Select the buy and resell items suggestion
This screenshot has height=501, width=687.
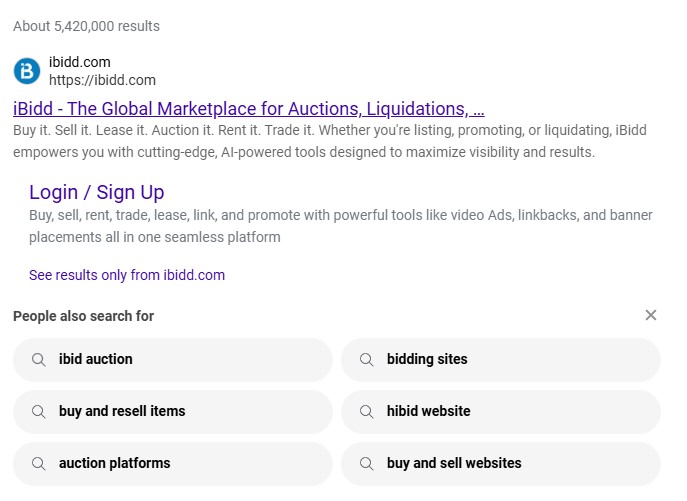pos(122,412)
